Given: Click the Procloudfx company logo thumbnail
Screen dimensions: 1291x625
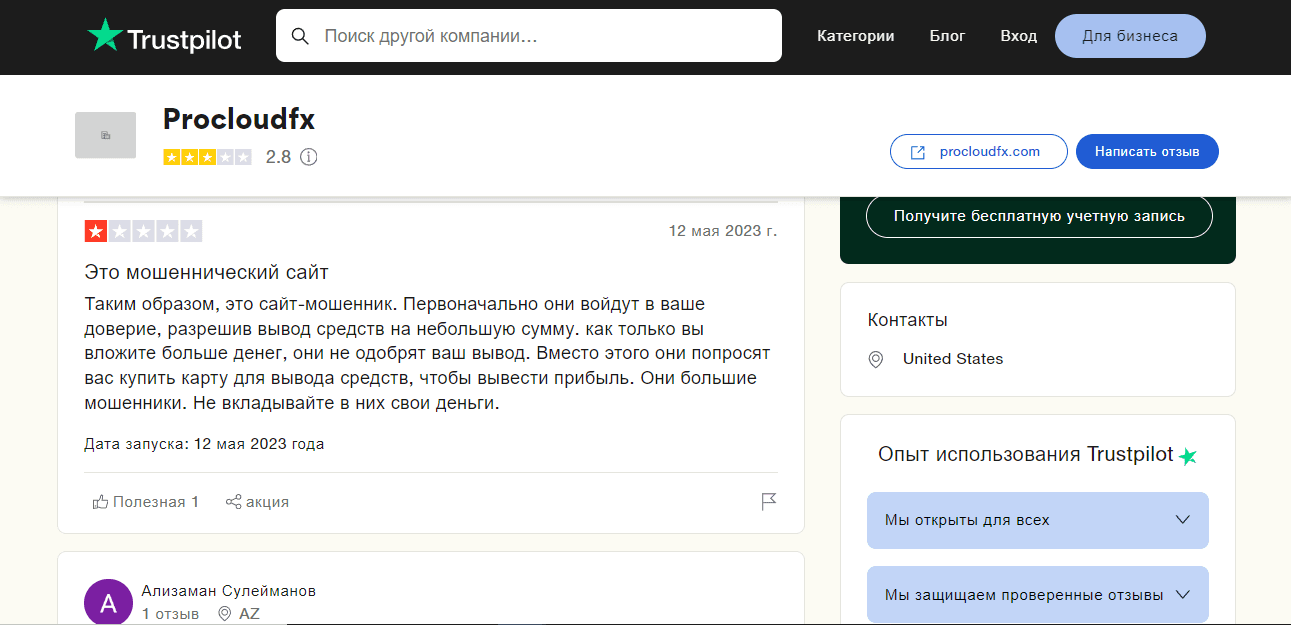Looking at the screenshot, I should point(105,135).
